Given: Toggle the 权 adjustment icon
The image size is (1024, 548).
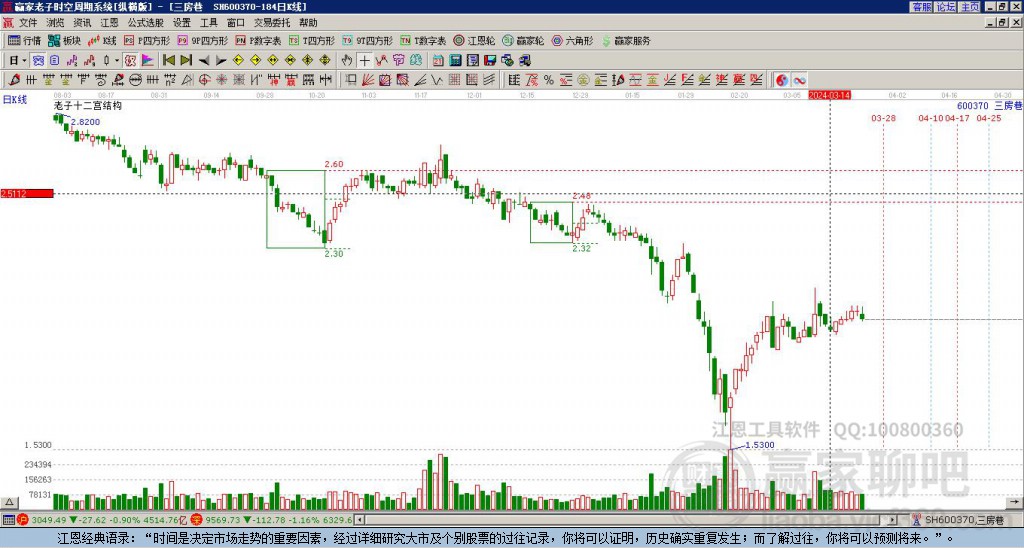Looking at the screenshot, I should click(130, 60).
